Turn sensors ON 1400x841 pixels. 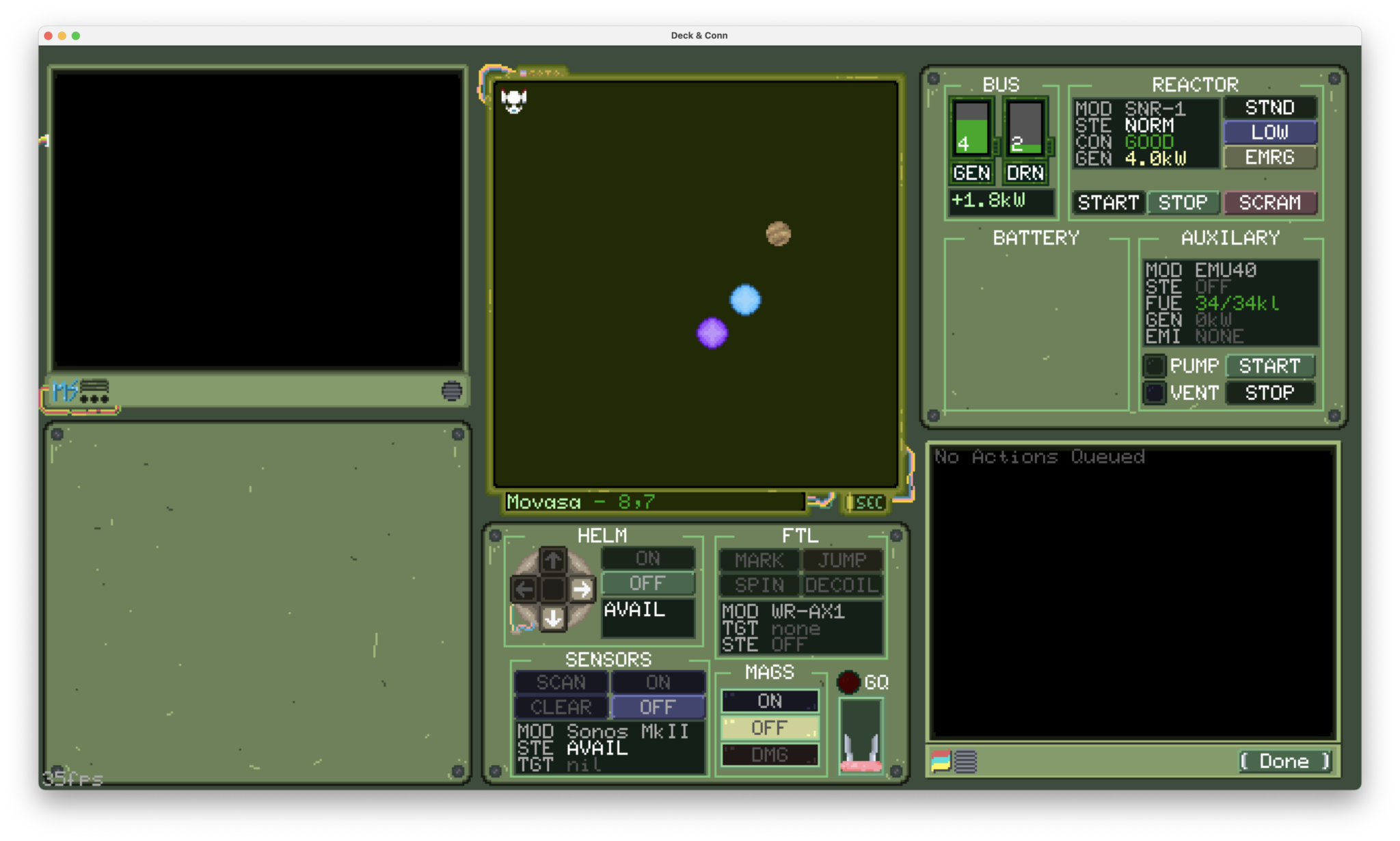(658, 682)
